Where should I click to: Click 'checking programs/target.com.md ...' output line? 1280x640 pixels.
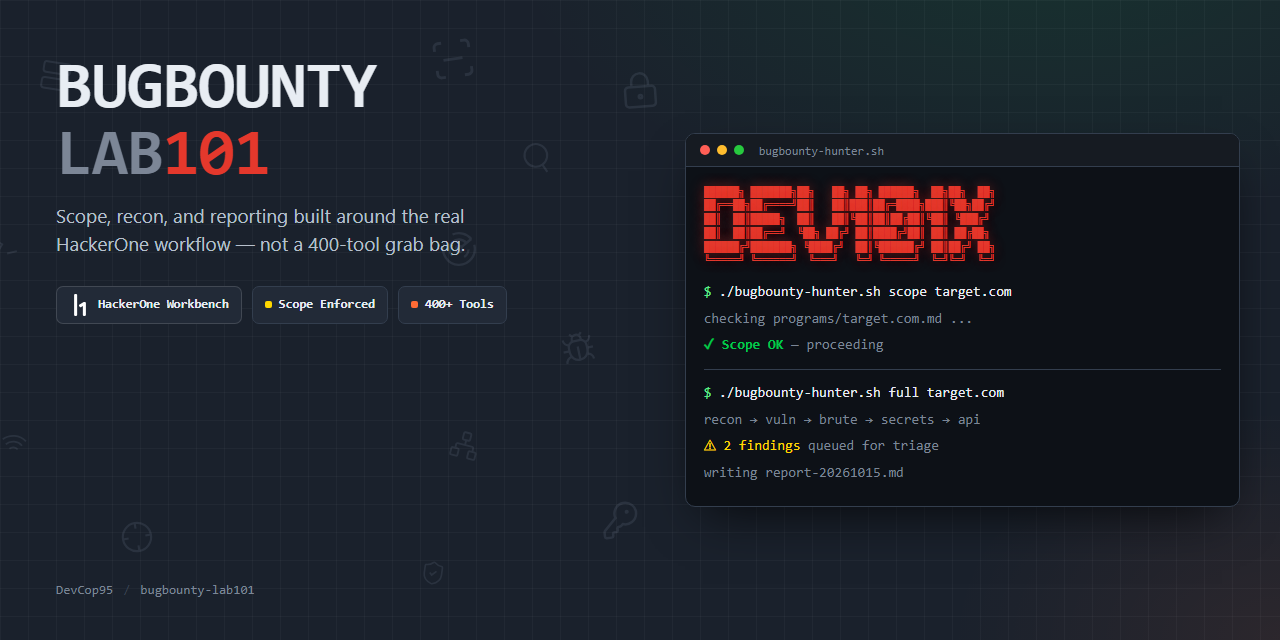coord(838,318)
